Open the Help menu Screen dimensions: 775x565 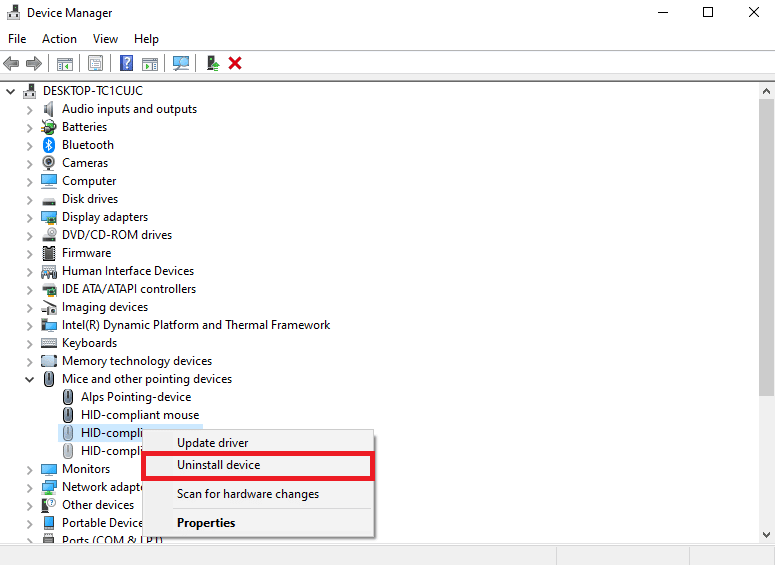pos(146,39)
